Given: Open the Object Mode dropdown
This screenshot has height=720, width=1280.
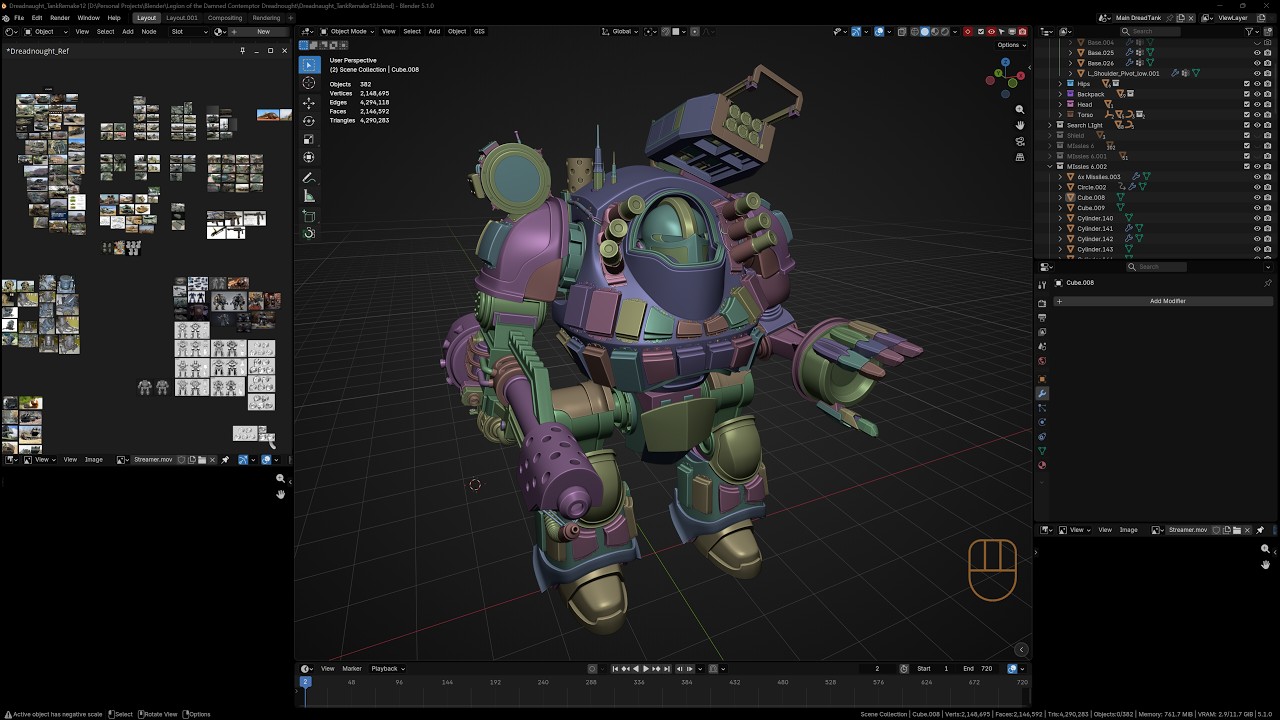Looking at the screenshot, I should click(347, 31).
